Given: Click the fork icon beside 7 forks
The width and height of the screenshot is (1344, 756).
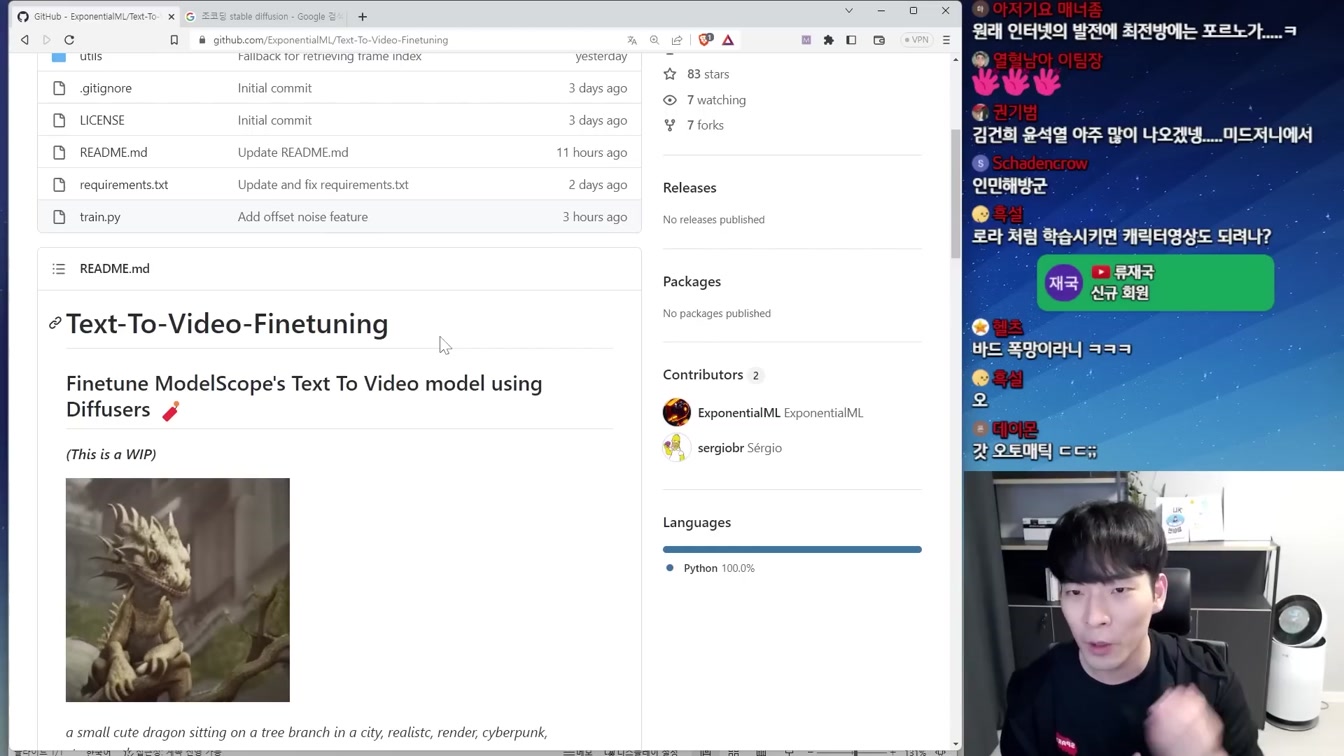Looking at the screenshot, I should (x=670, y=125).
